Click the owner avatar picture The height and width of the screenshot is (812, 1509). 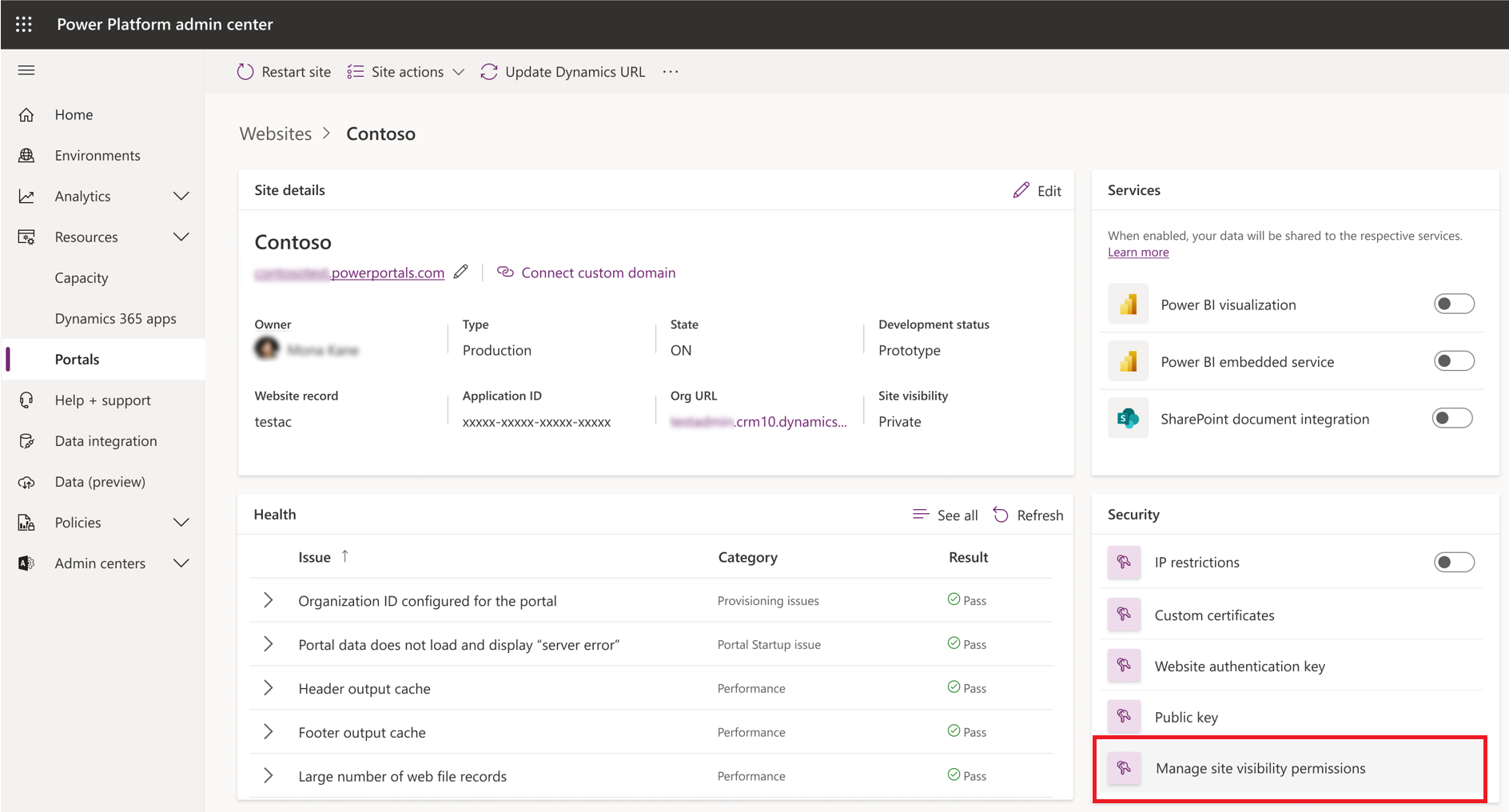(267, 348)
